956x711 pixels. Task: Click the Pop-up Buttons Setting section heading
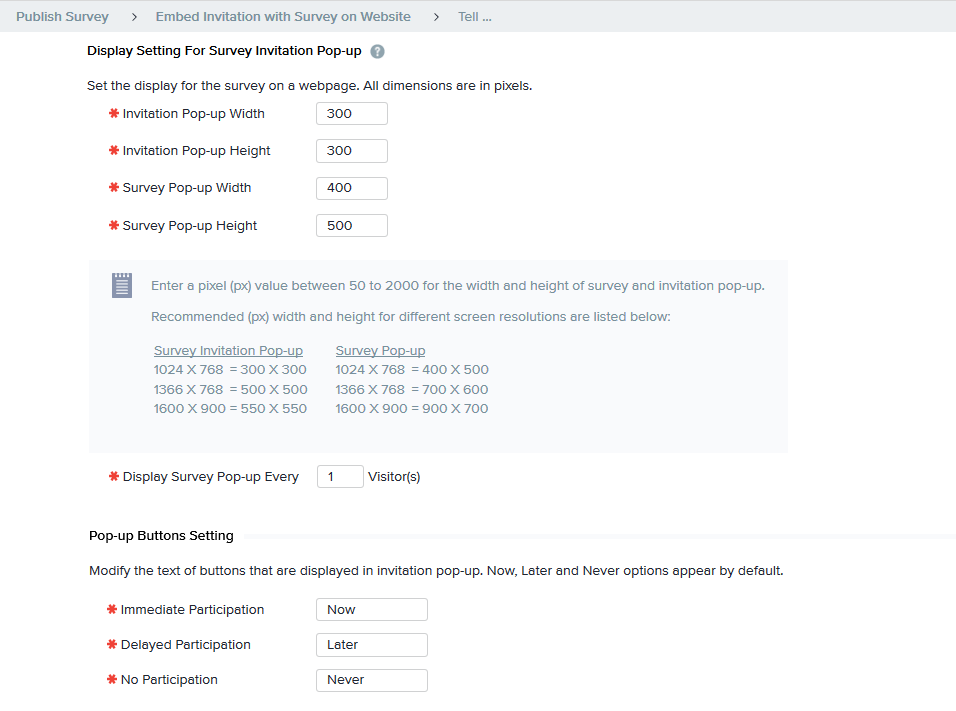tap(161, 536)
